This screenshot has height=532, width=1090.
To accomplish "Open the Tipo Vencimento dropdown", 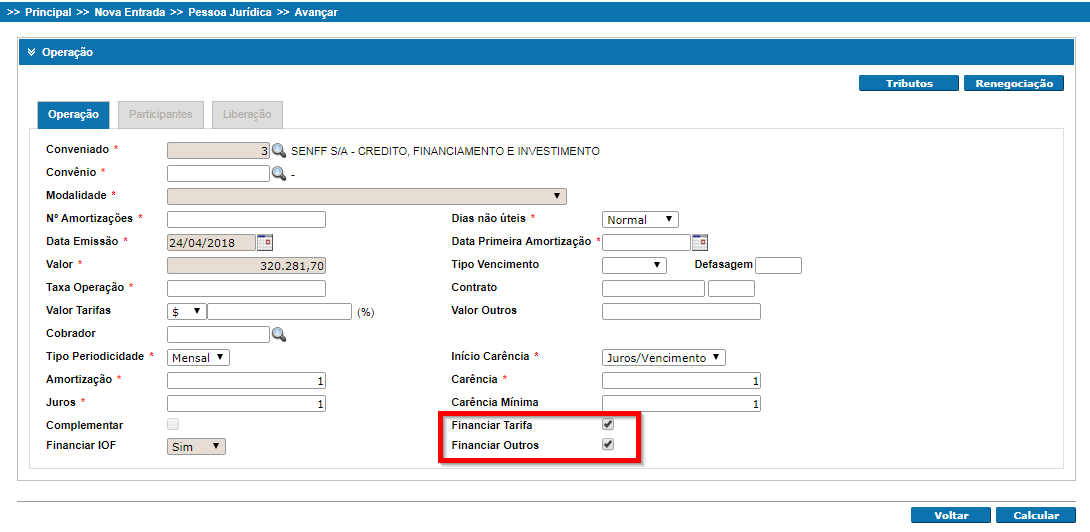I will coord(634,265).
